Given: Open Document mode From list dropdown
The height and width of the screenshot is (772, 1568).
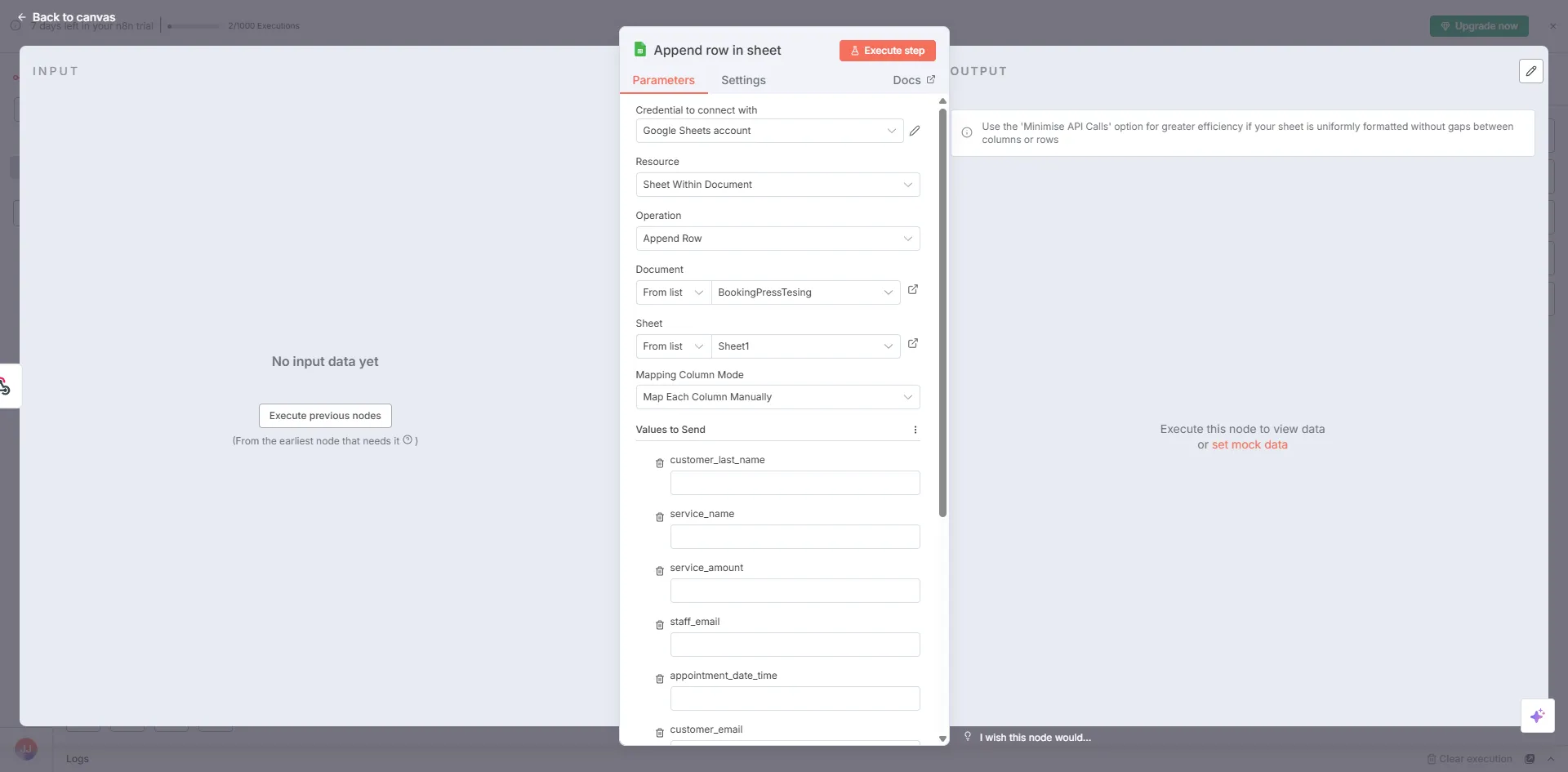Looking at the screenshot, I should (674, 292).
